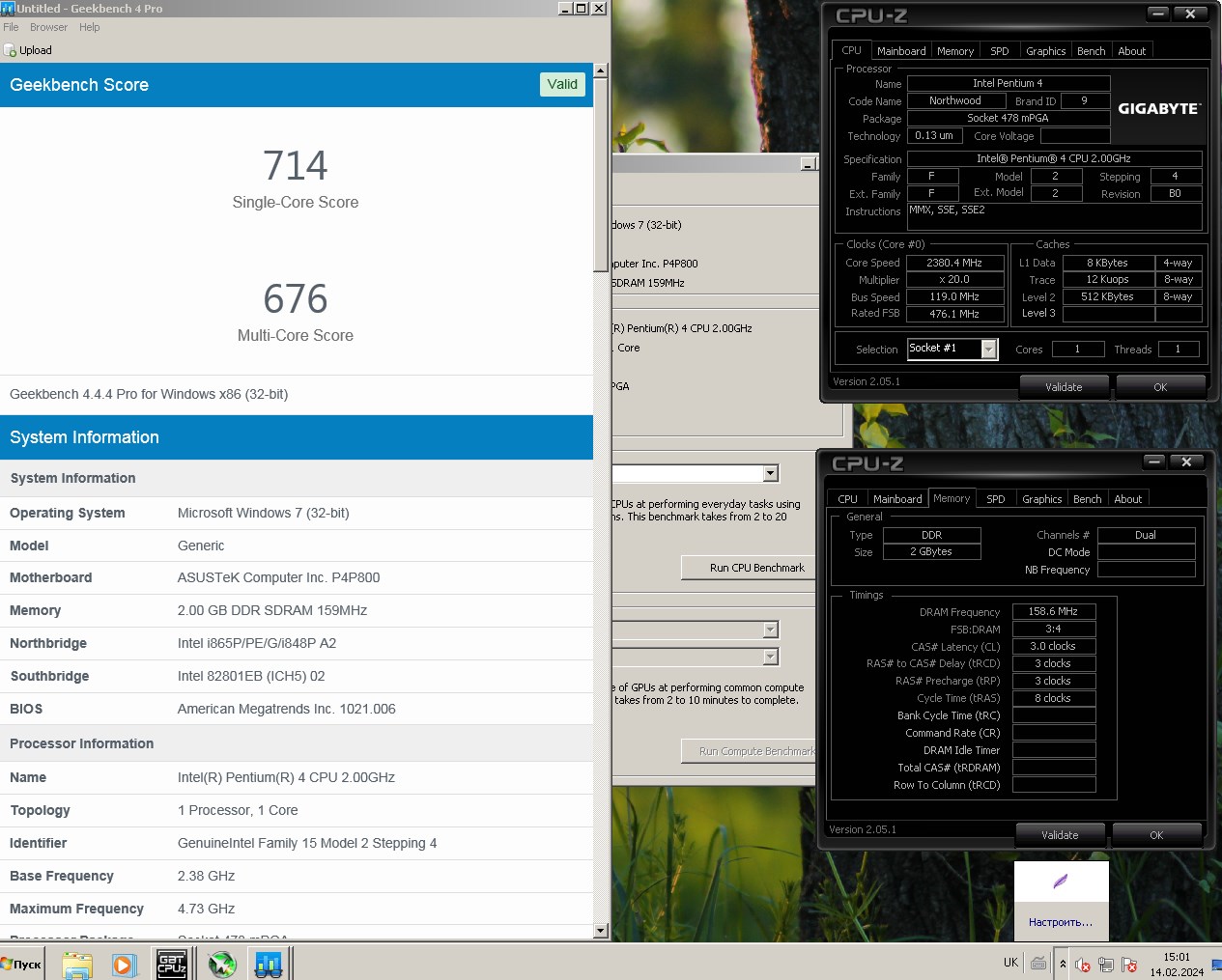Click the greyed Run Compute Benchmark button
The image size is (1222, 980).
749,751
